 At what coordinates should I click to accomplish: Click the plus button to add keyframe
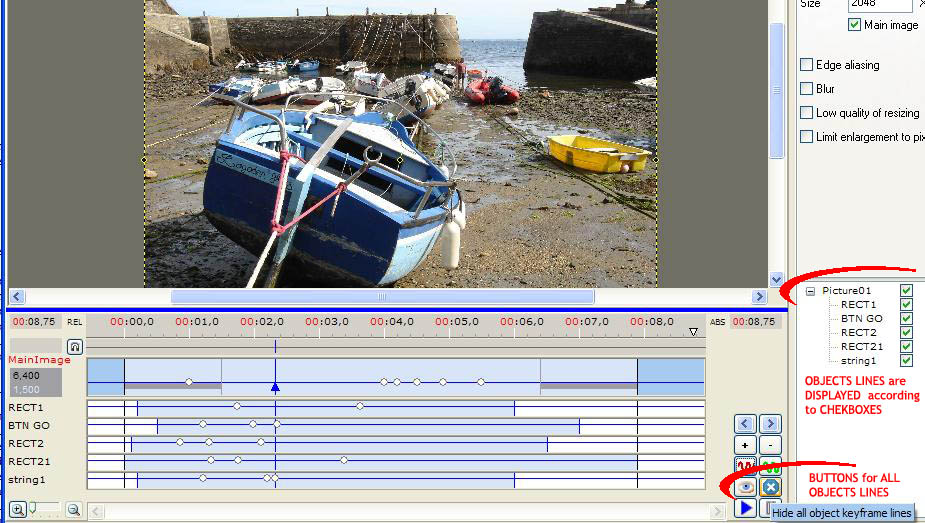(746, 445)
